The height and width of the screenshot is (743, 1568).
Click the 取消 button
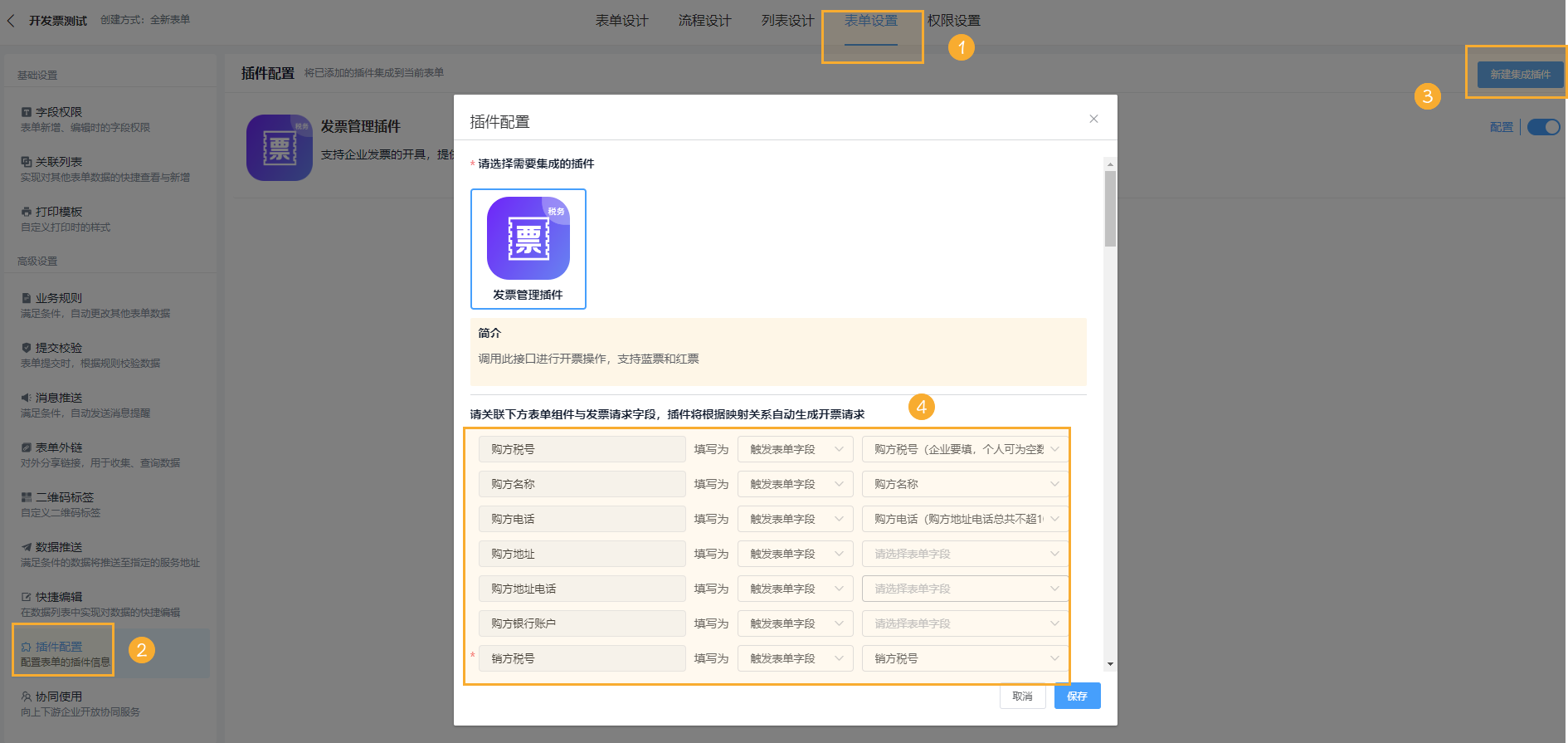[x=1022, y=696]
